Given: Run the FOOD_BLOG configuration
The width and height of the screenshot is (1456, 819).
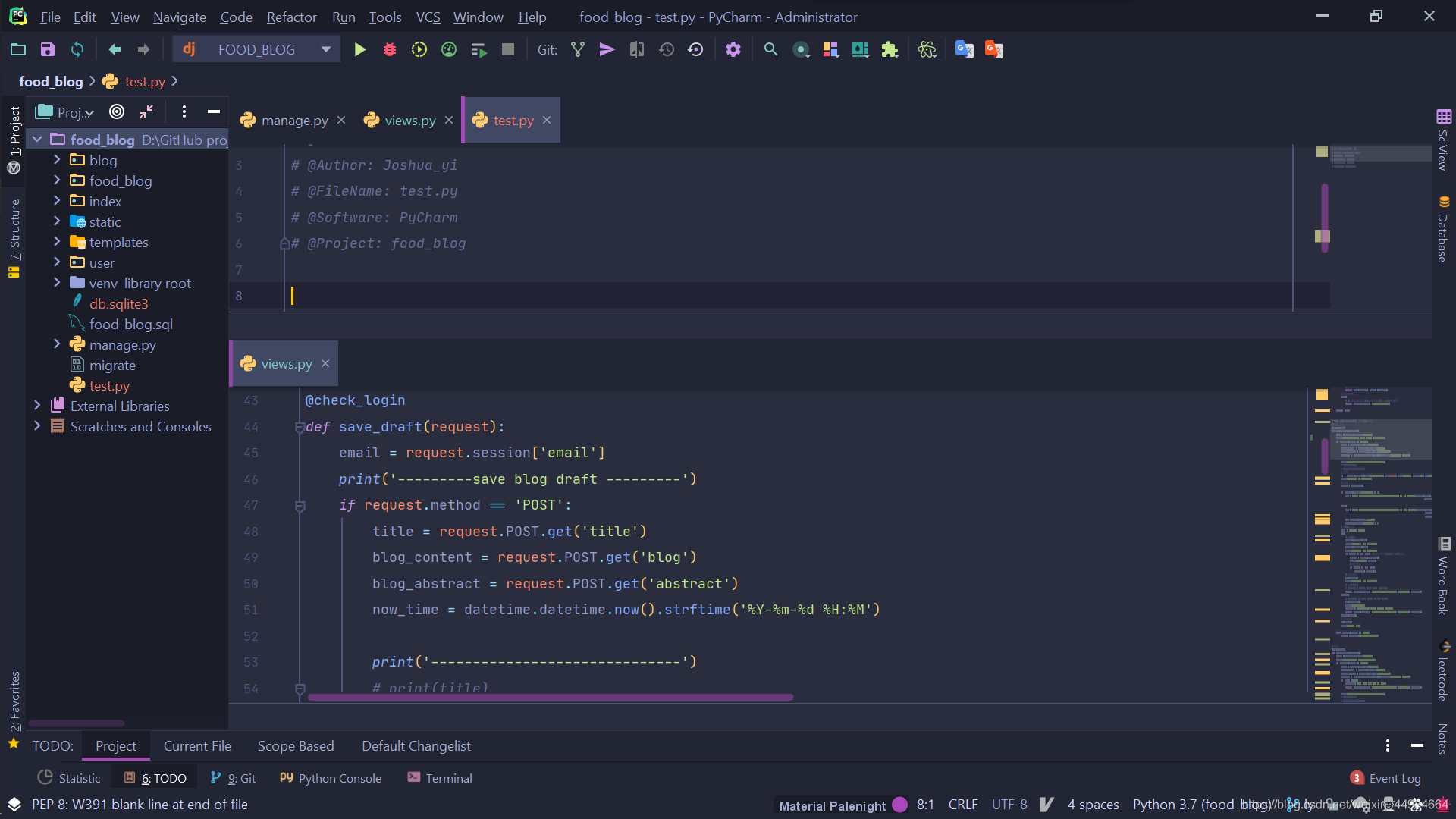Looking at the screenshot, I should [x=360, y=50].
